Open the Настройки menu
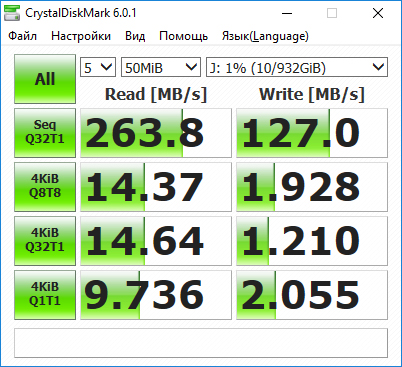This screenshot has height=367, width=402. point(81,36)
